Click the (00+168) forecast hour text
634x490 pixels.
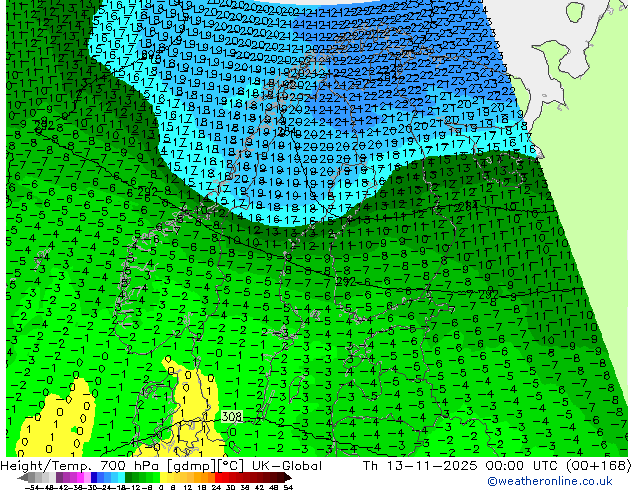598,466
